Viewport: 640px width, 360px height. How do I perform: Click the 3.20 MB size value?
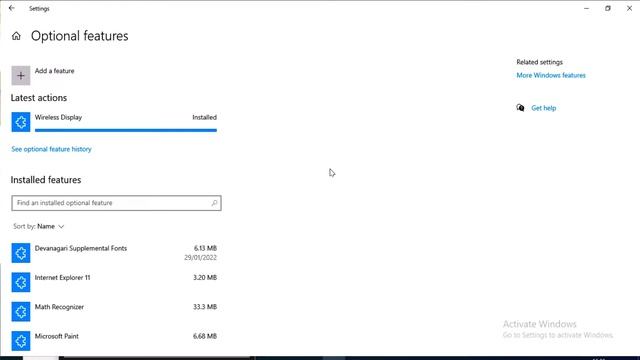pyautogui.click(x=205, y=278)
